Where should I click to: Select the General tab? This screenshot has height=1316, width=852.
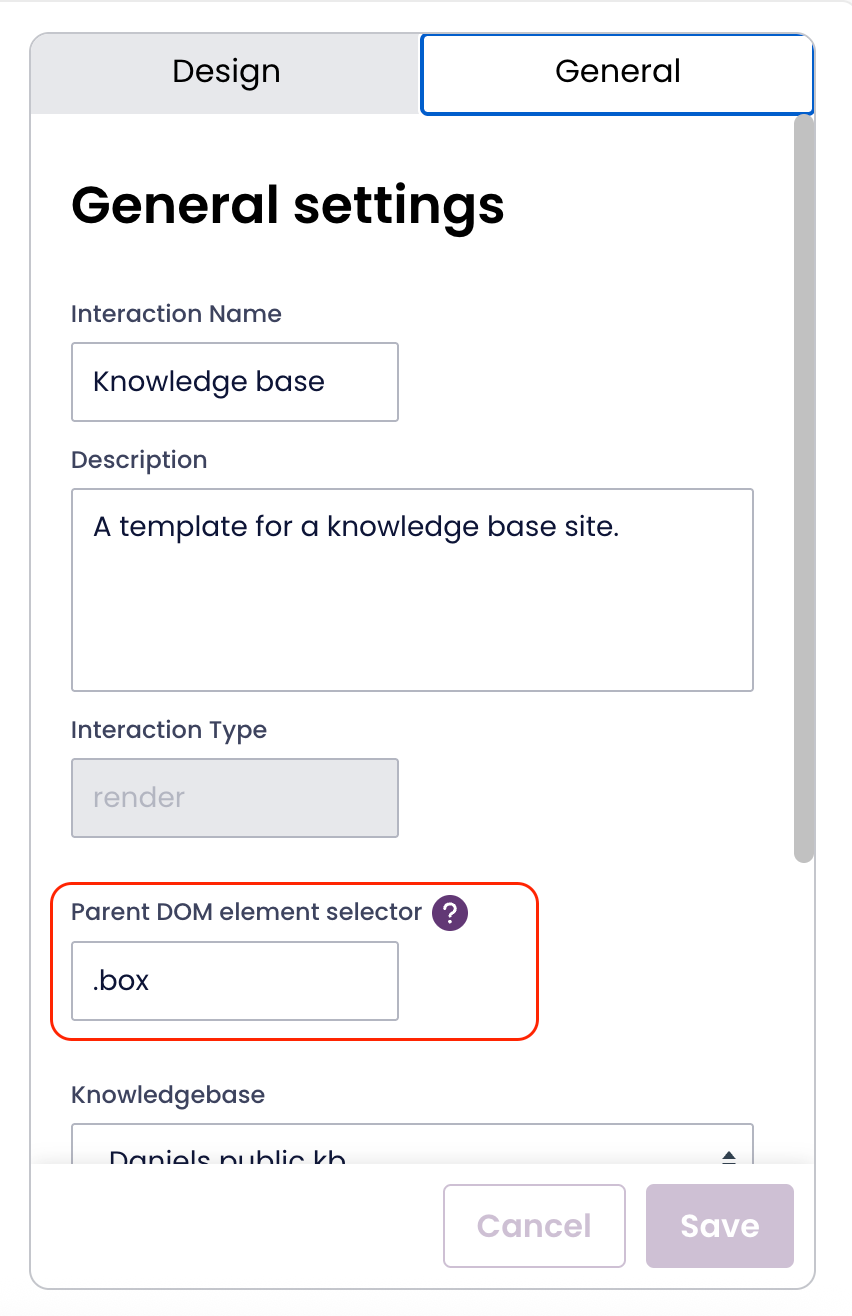[617, 72]
